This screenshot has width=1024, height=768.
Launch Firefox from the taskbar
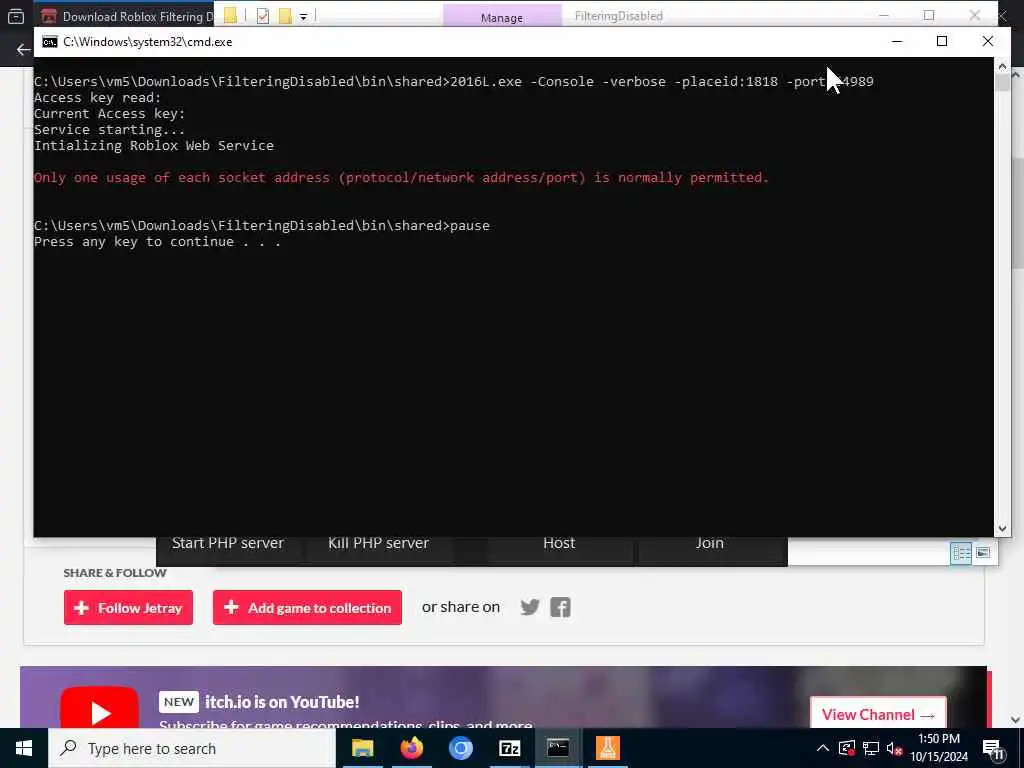pyautogui.click(x=411, y=748)
